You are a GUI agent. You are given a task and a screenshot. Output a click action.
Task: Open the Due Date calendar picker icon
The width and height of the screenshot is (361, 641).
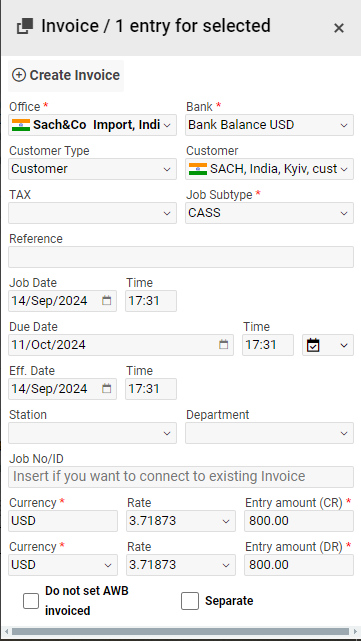coord(223,345)
